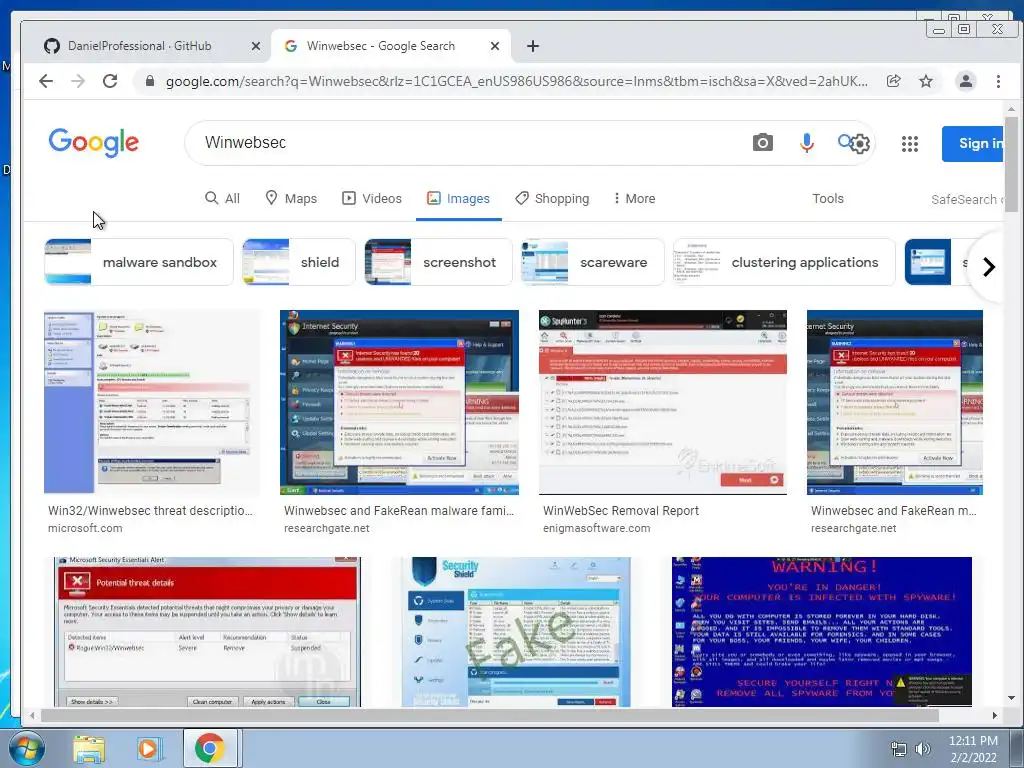Click the browser forward arrow
Image resolution: width=1024 pixels, height=768 pixels.
78,81
